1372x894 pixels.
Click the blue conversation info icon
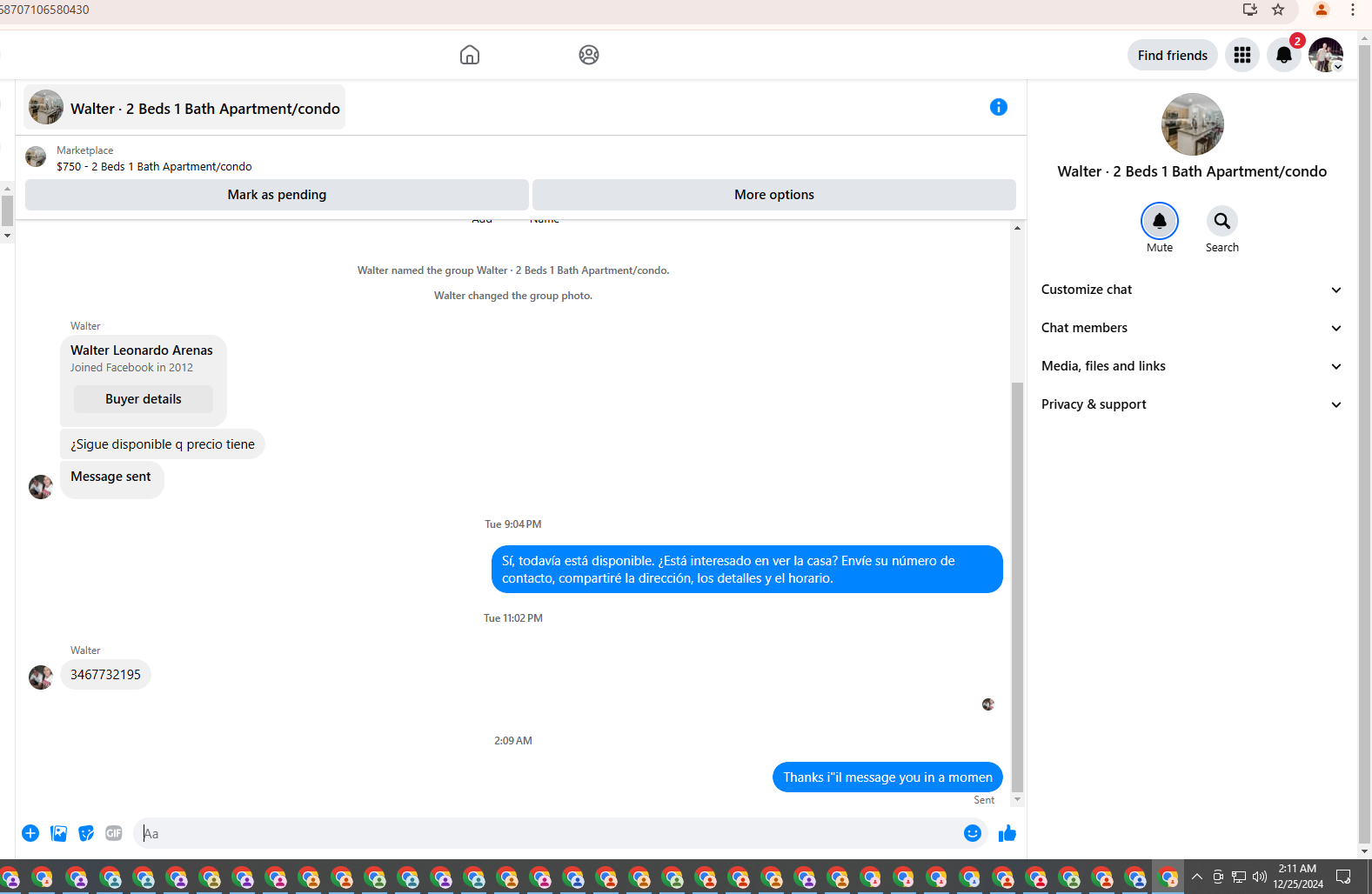coord(999,107)
